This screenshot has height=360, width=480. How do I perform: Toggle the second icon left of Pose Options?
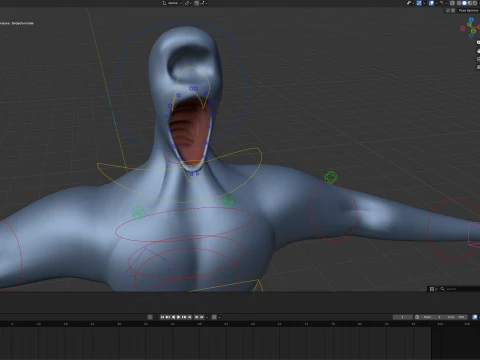click(453, 10)
